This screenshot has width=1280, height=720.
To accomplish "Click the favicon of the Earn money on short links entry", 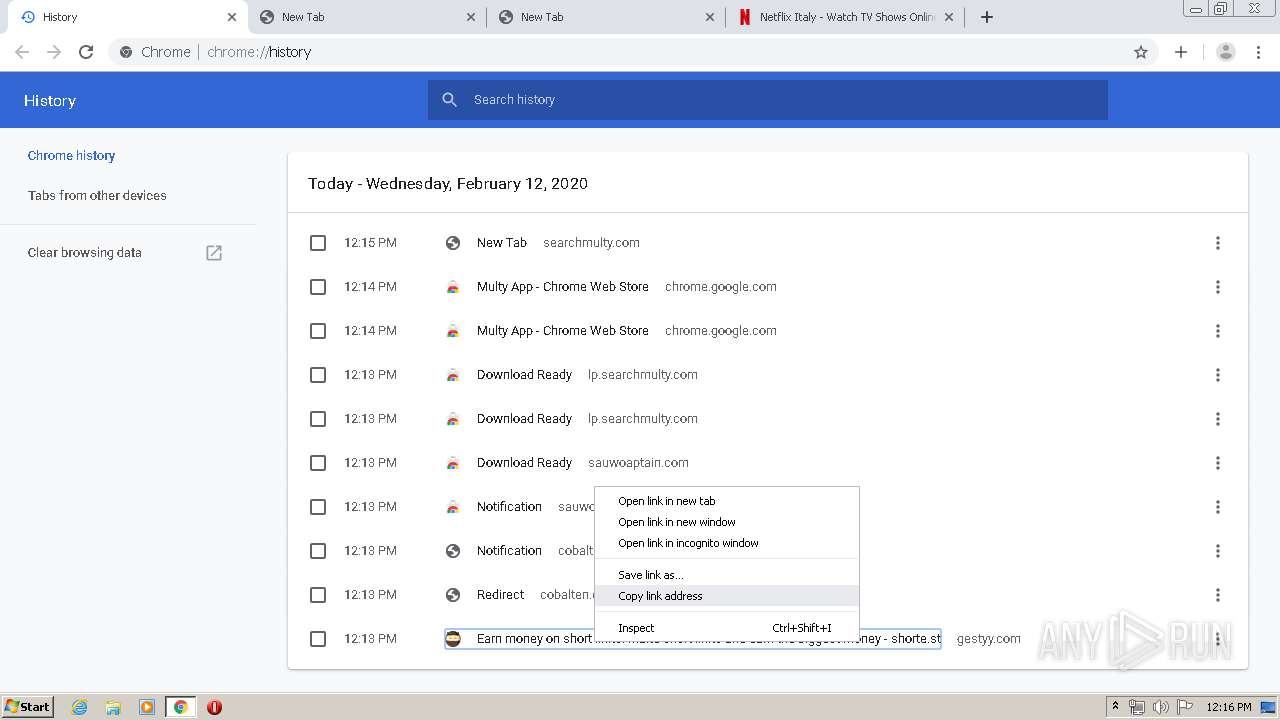I will click(453, 639).
